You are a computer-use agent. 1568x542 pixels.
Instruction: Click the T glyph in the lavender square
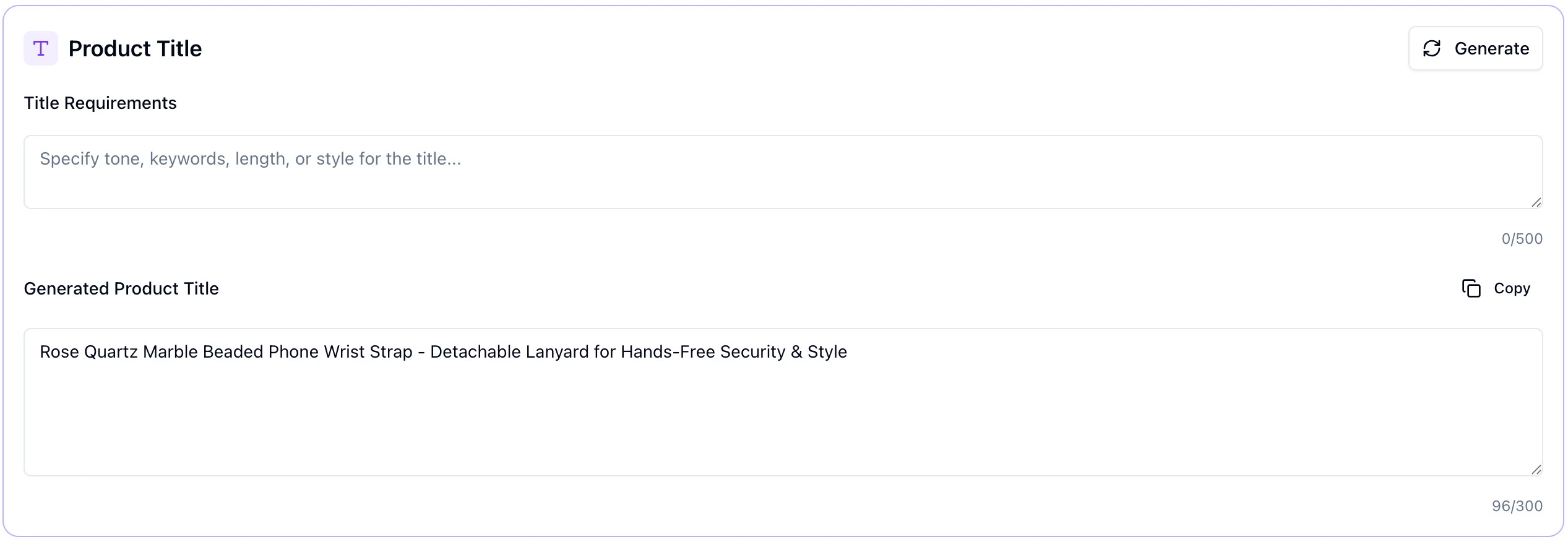(40, 48)
